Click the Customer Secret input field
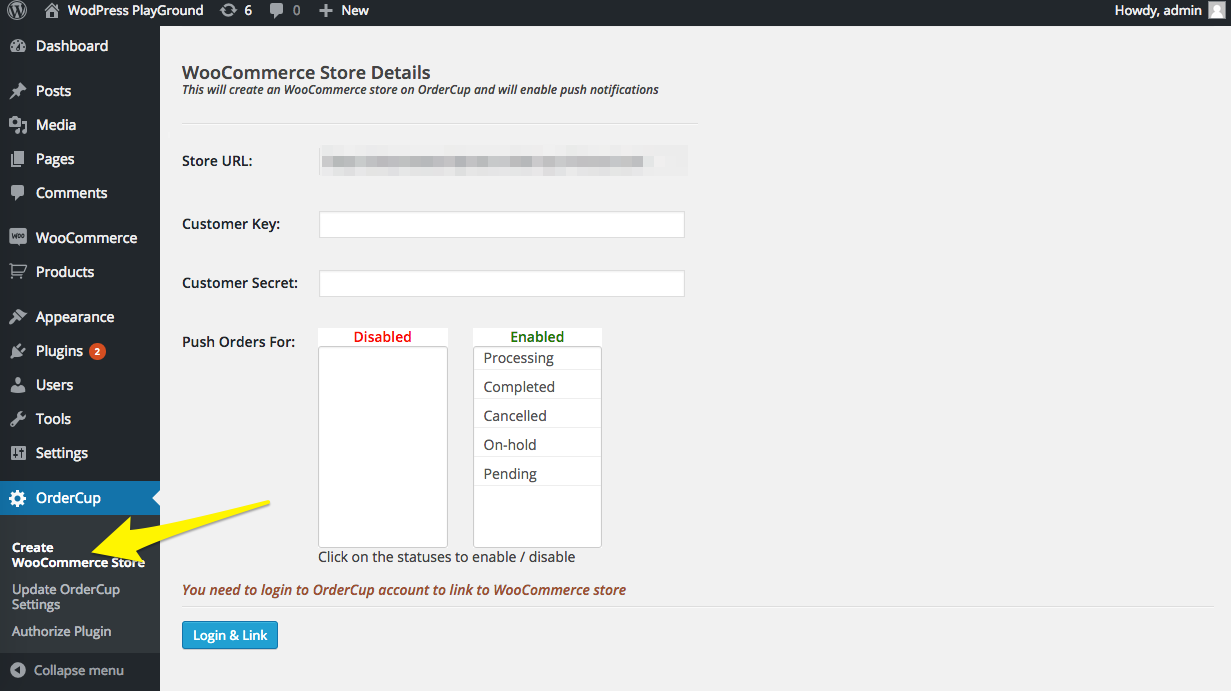1231x691 pixels. point(502,283)
